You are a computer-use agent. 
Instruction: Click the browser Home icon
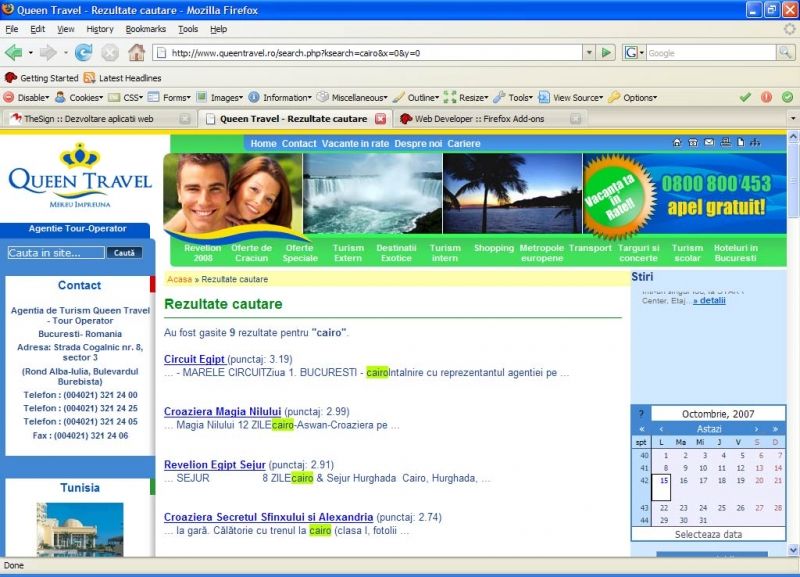tap(136, 53)
